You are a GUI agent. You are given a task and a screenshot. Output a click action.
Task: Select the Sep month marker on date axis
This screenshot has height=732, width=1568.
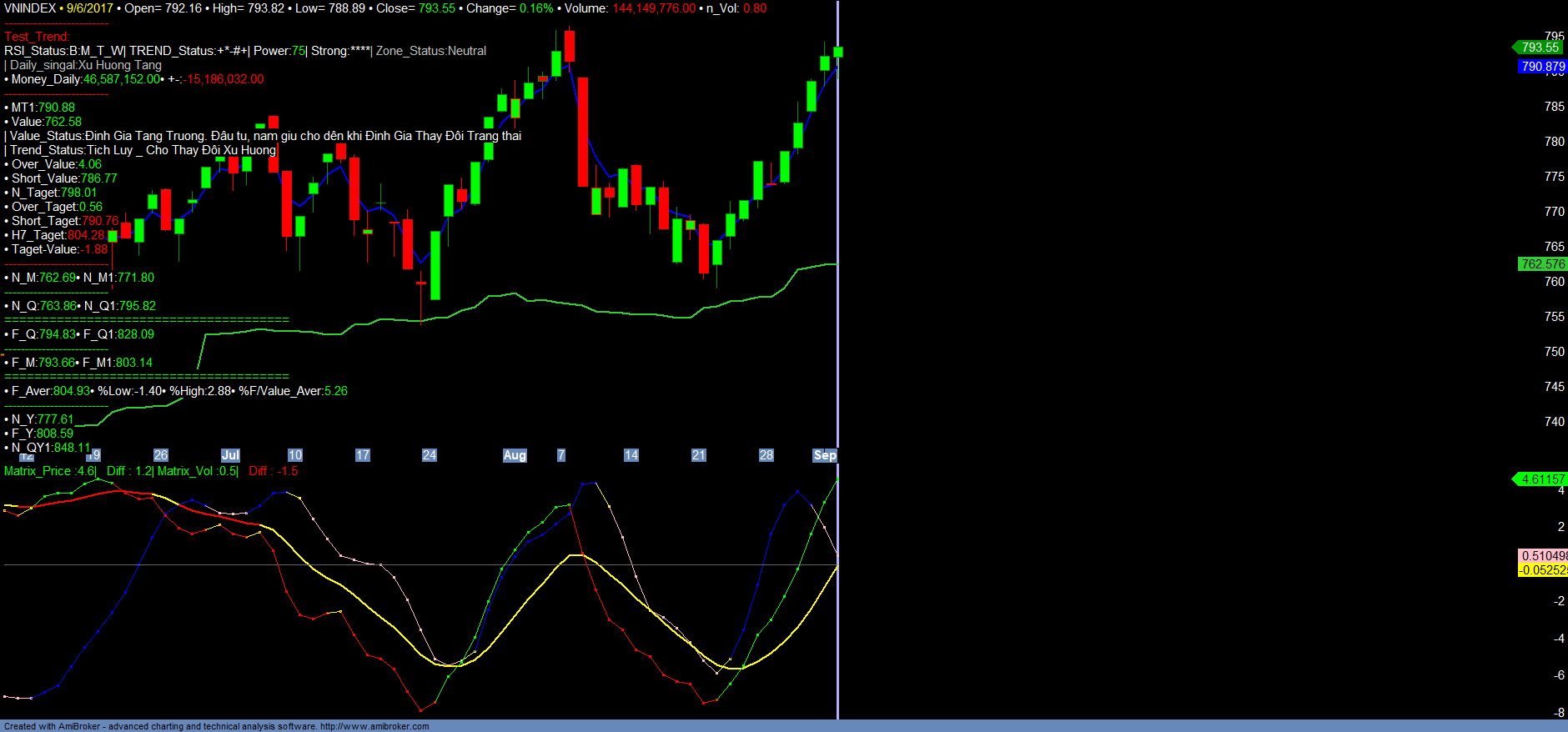tap(824, 455)
